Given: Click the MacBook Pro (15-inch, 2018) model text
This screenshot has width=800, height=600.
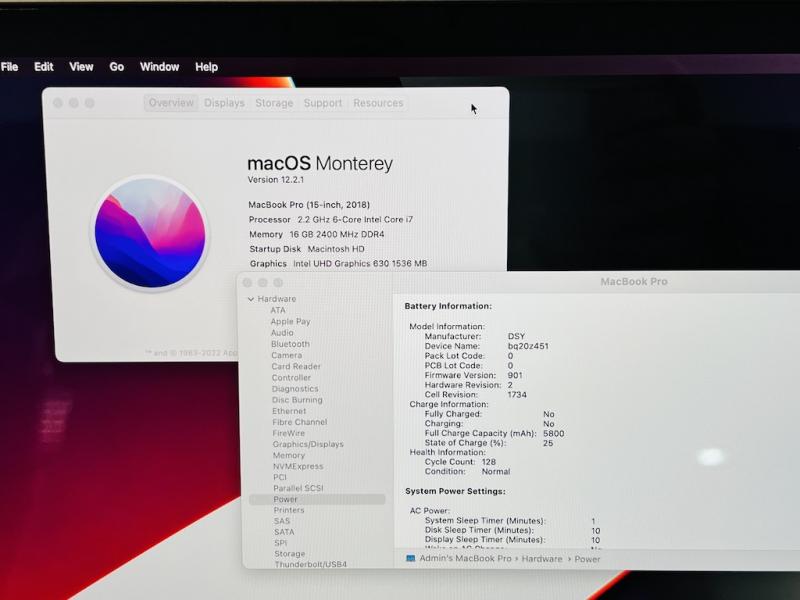Looking at the screenshot, I should [309, 205].
